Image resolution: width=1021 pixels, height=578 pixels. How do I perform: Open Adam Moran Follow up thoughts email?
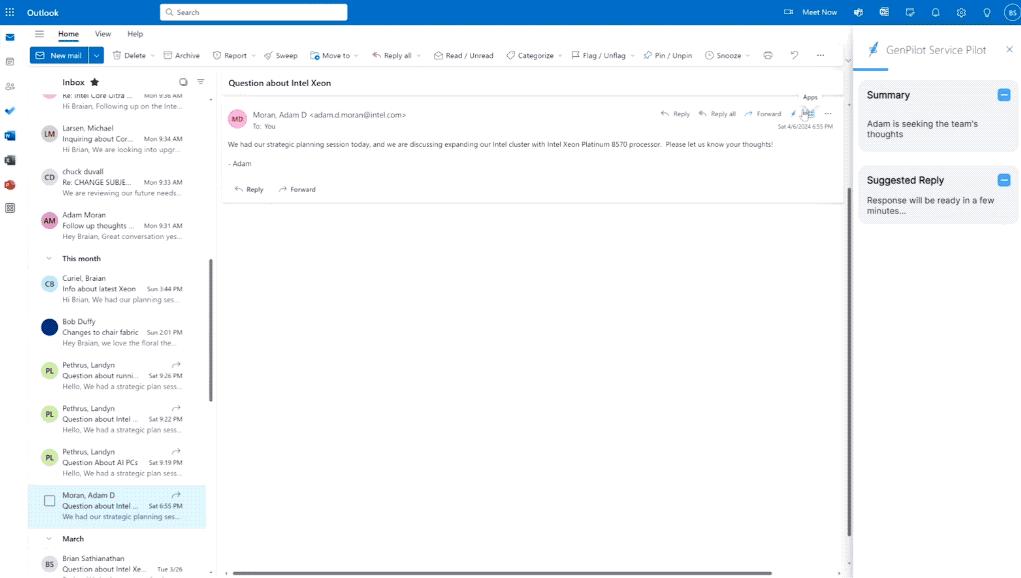pyautogui.click(x=117, y=226)
